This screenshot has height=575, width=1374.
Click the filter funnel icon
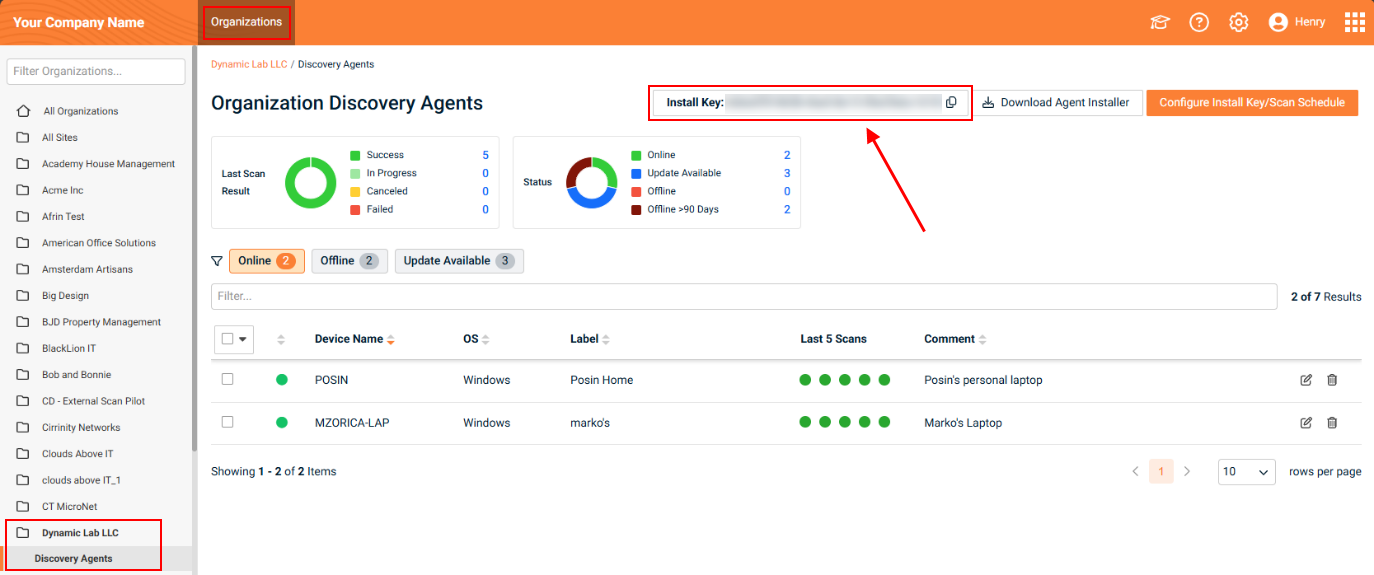click(x=217, y=261)
